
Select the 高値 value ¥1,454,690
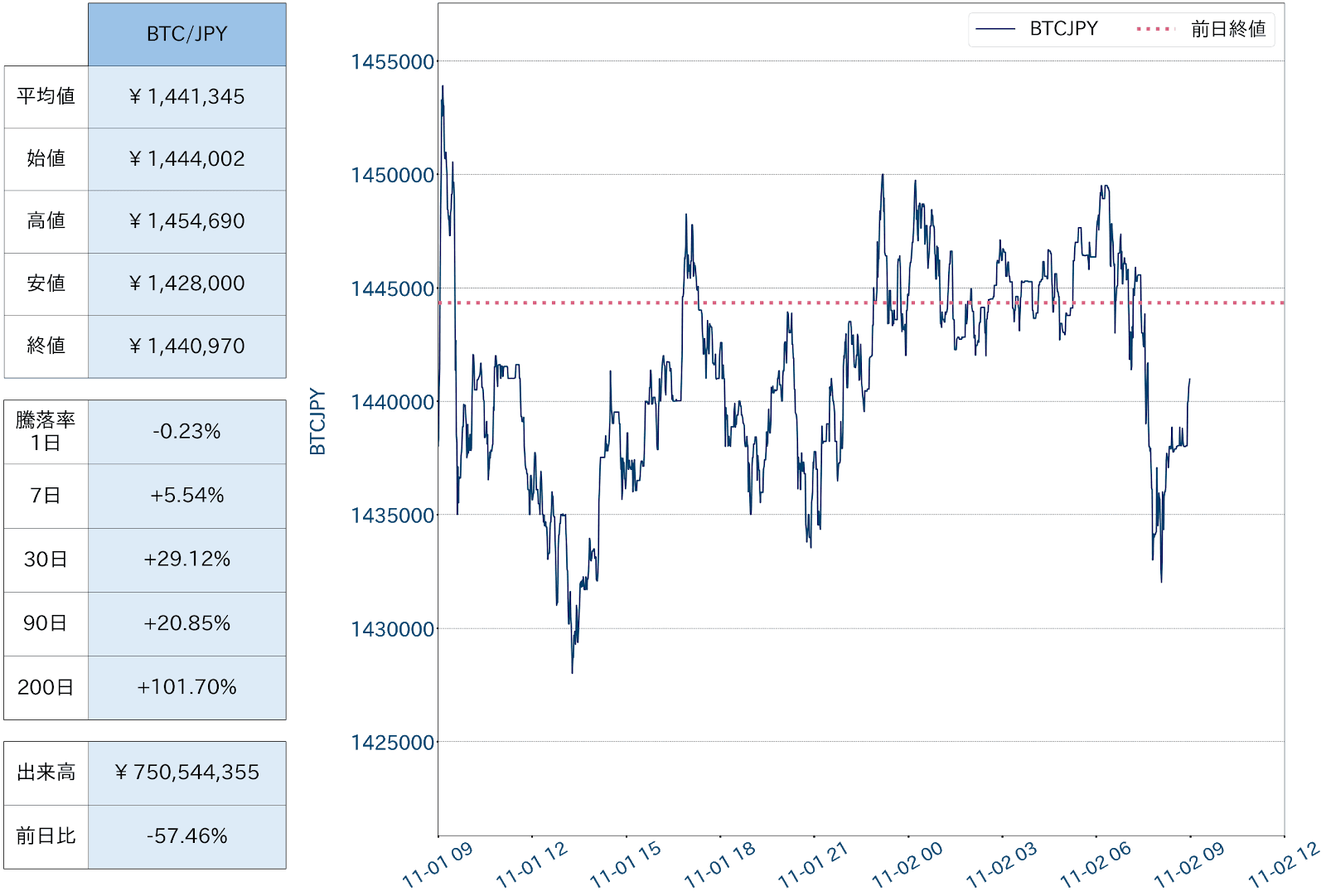click(x=186, y=221)
